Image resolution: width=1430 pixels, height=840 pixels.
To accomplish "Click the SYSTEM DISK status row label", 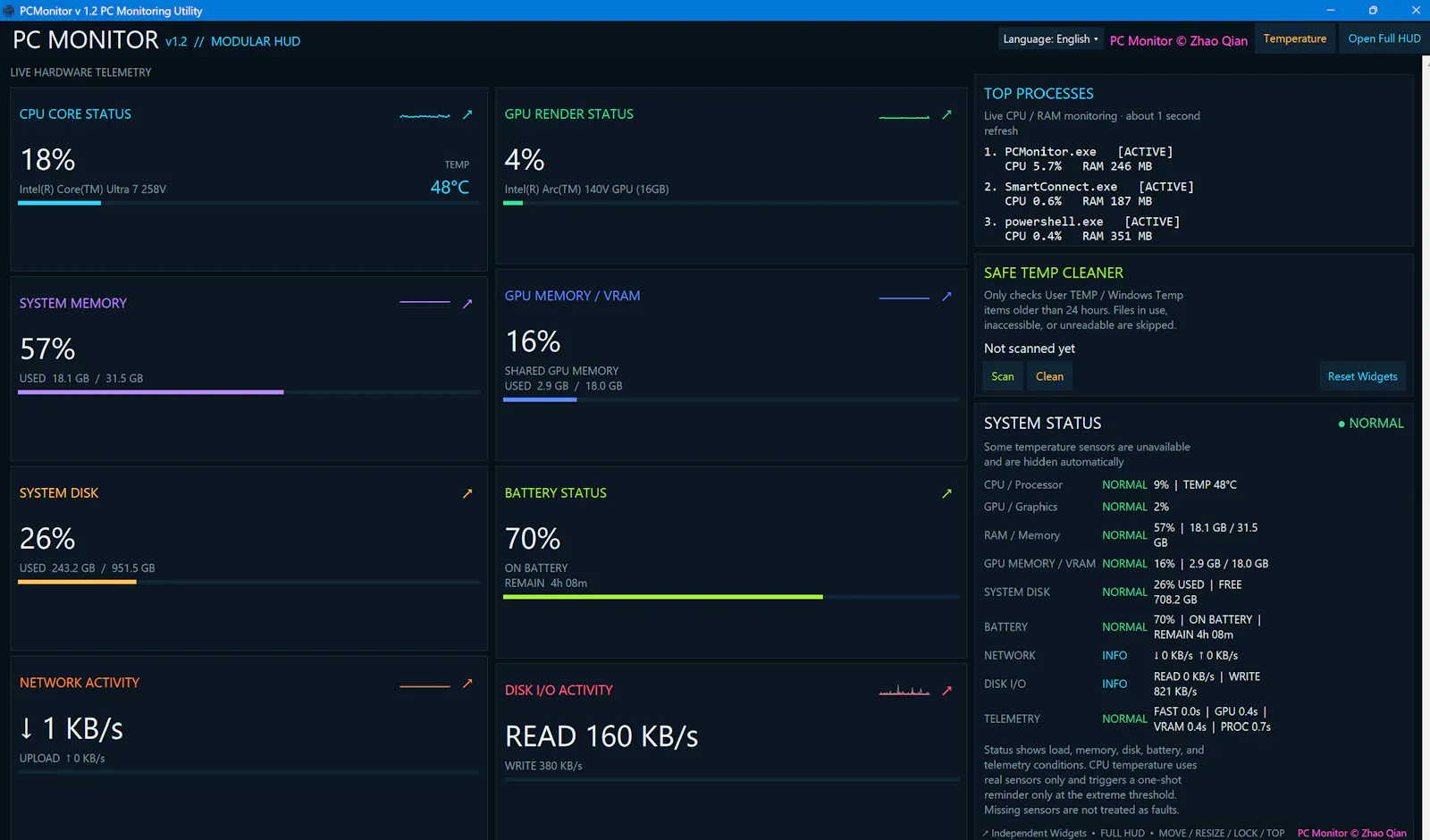I will click(1017, 592).
